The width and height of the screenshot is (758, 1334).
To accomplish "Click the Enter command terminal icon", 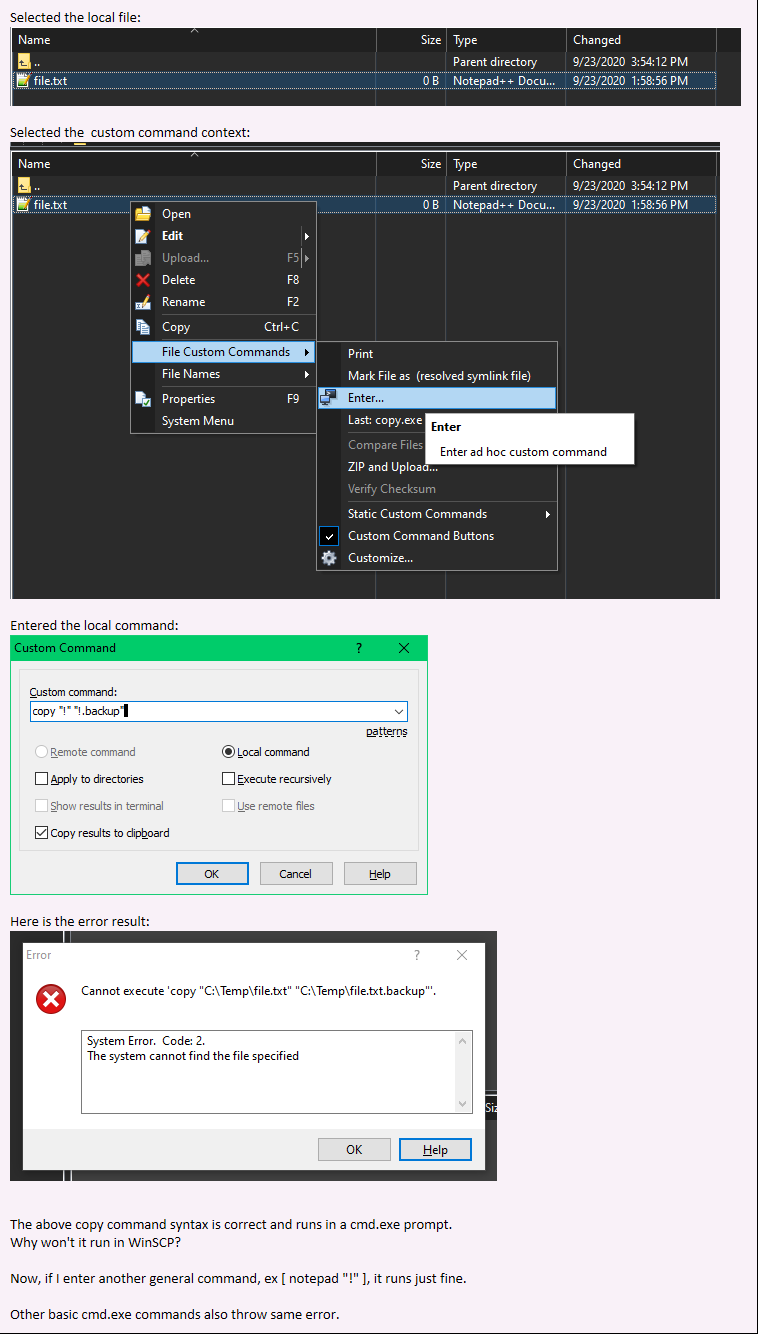I will [x=329, y=398].
